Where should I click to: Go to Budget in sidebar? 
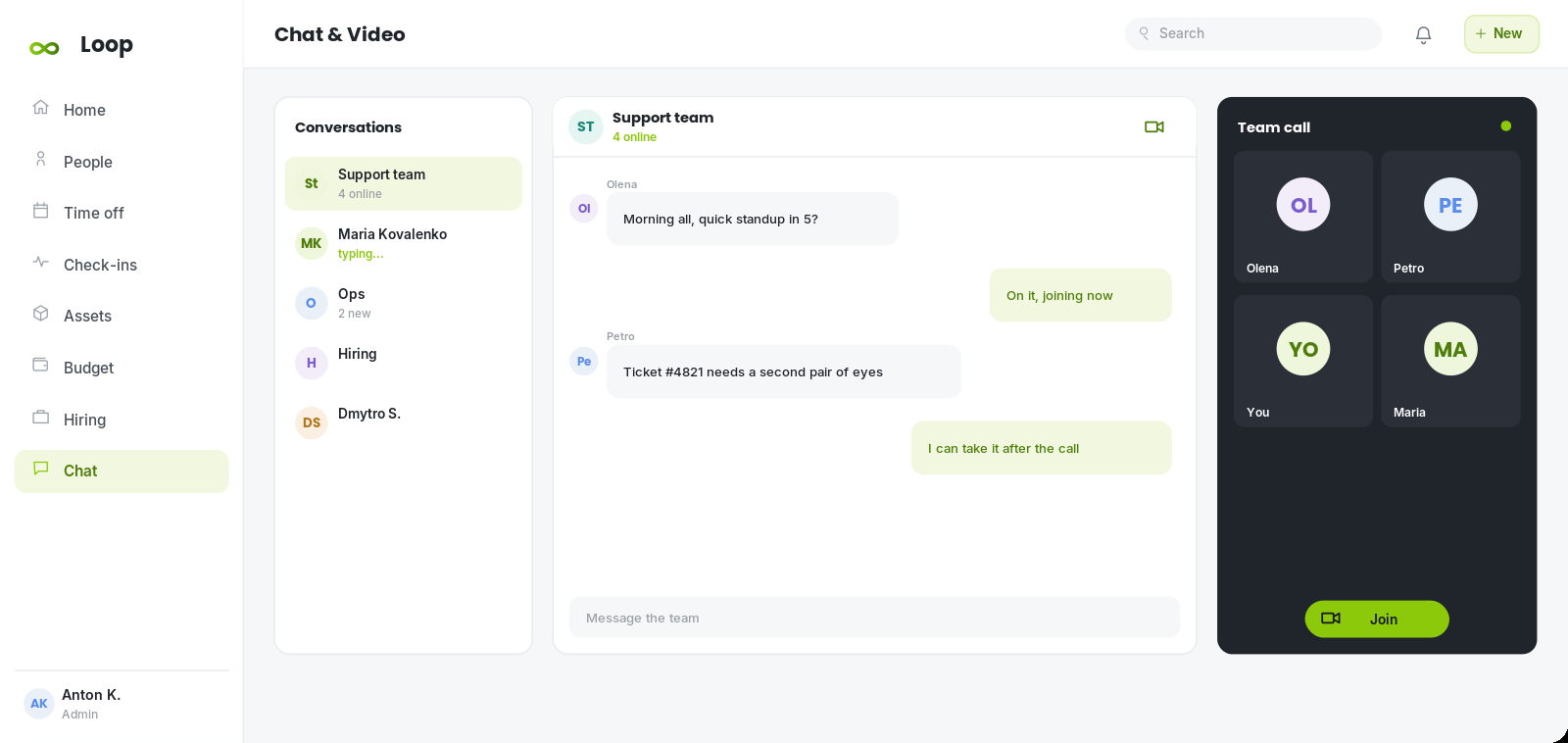[122, 368]
